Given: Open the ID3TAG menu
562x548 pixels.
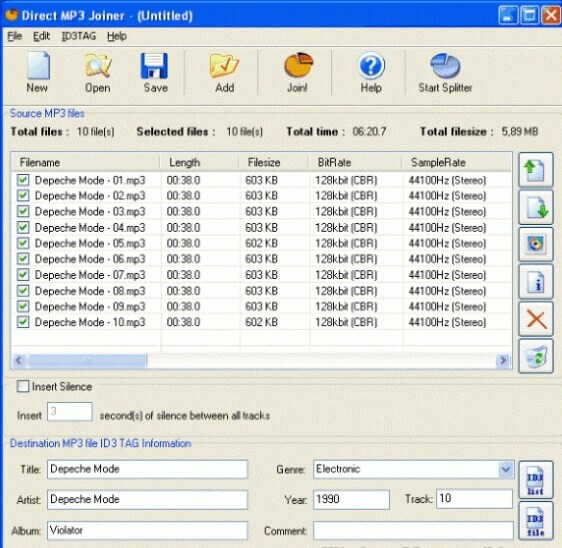Looking at the screenshot, I should pyautogui.click(x=79, y=36).
